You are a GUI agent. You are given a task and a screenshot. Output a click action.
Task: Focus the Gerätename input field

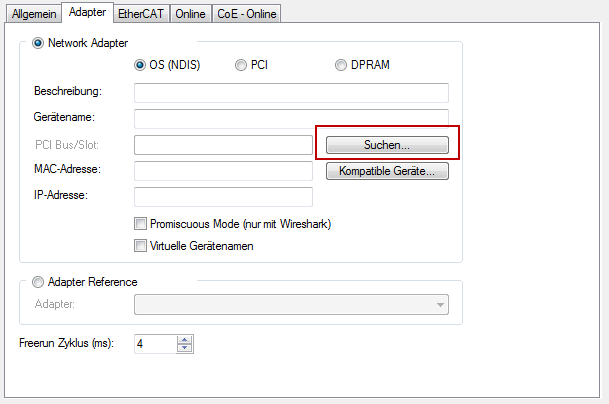tap(290, 119)
